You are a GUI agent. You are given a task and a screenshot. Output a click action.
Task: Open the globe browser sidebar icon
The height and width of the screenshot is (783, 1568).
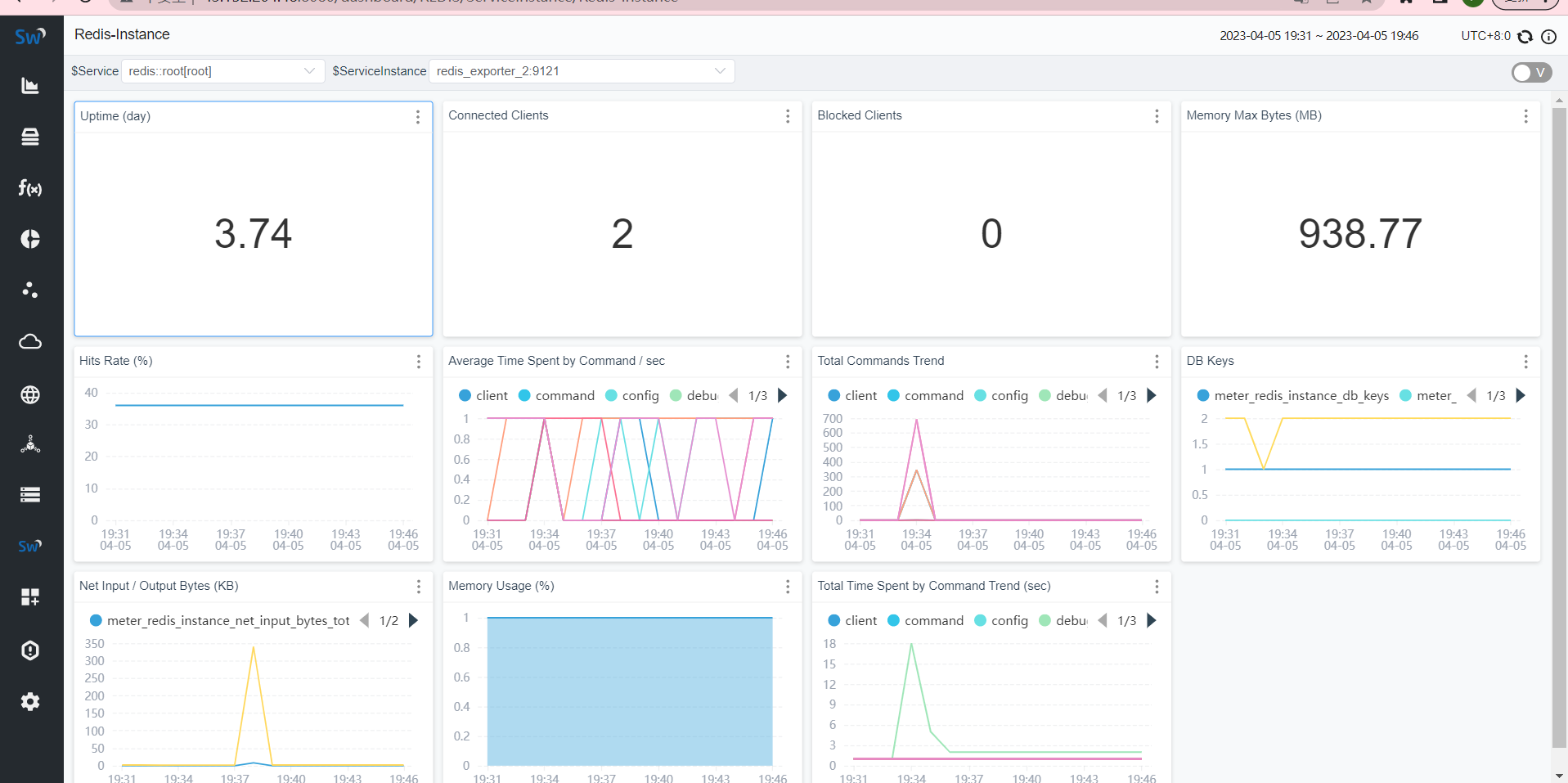click(x=30, y=394)
